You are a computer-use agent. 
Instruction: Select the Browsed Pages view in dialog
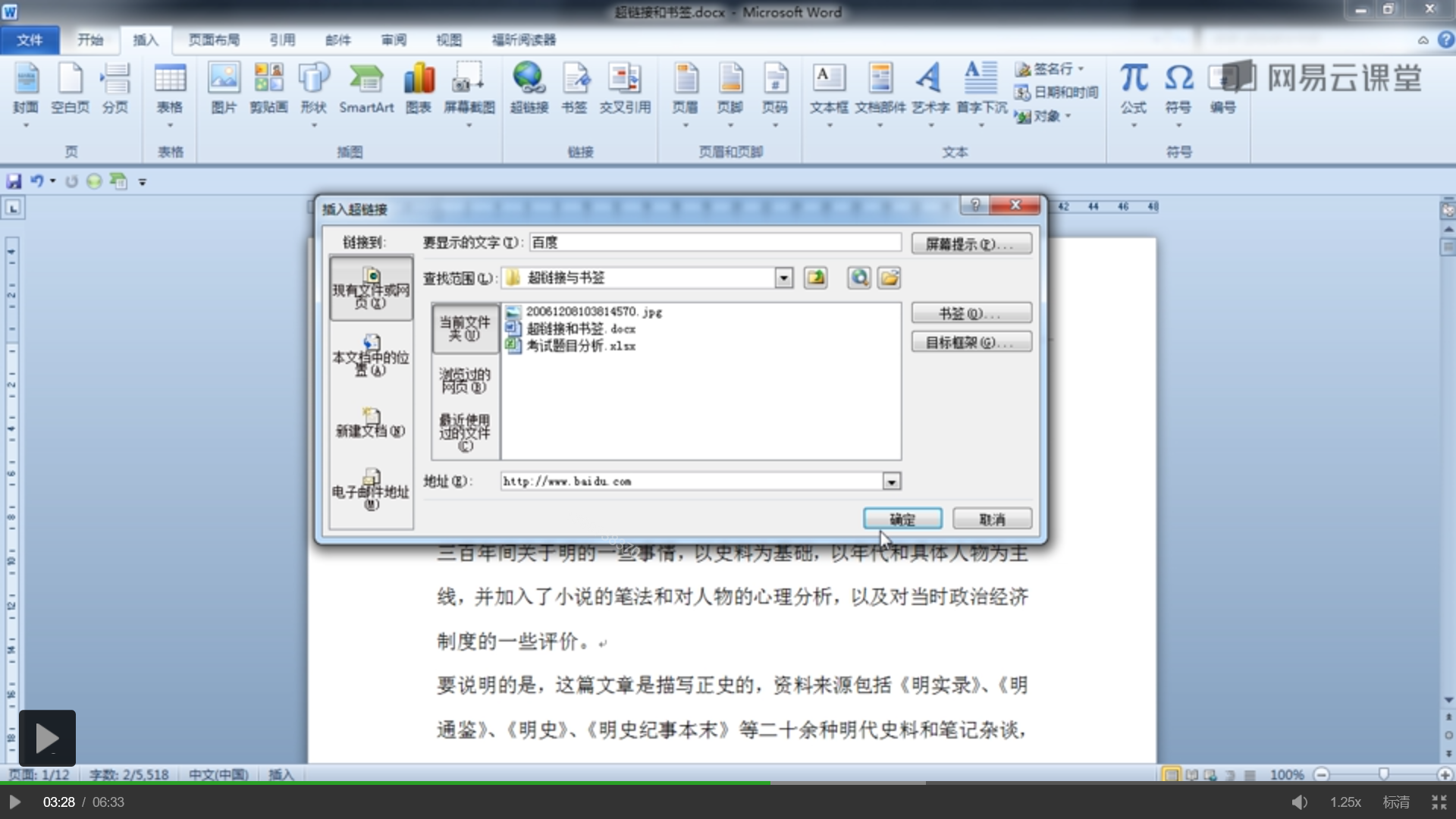click(x=465, y=381)
